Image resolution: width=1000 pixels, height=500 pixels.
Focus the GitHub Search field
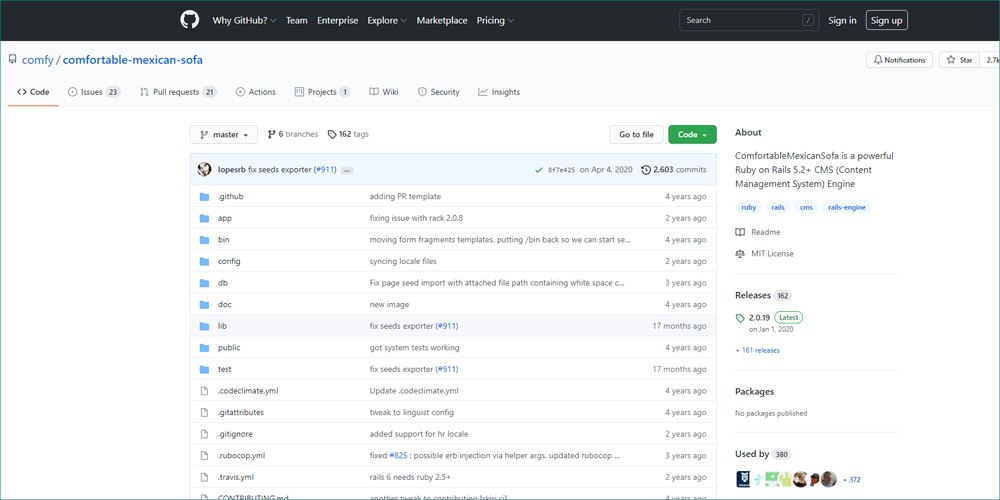[x=749, y=20]
